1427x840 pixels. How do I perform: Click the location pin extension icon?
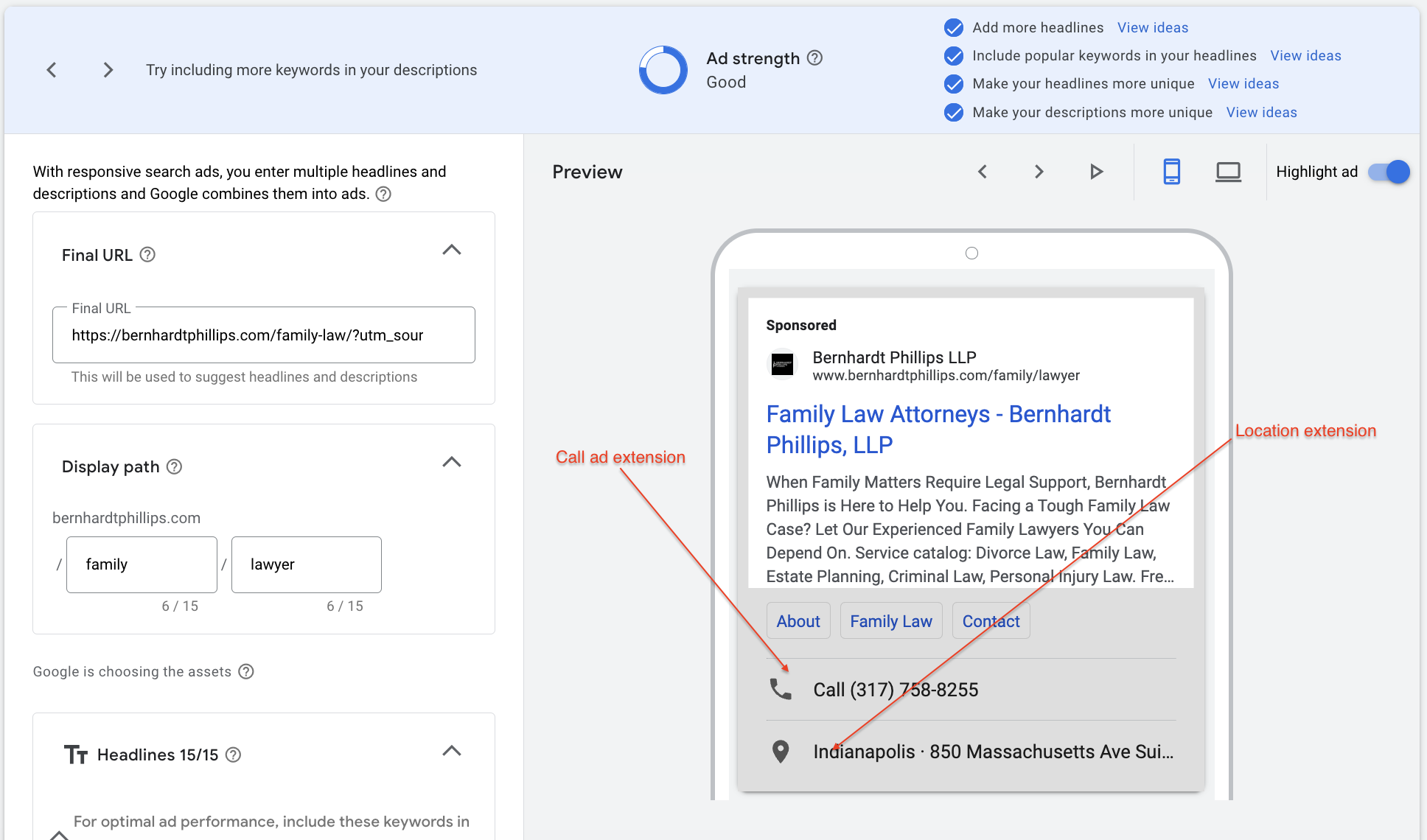[780, 752]
